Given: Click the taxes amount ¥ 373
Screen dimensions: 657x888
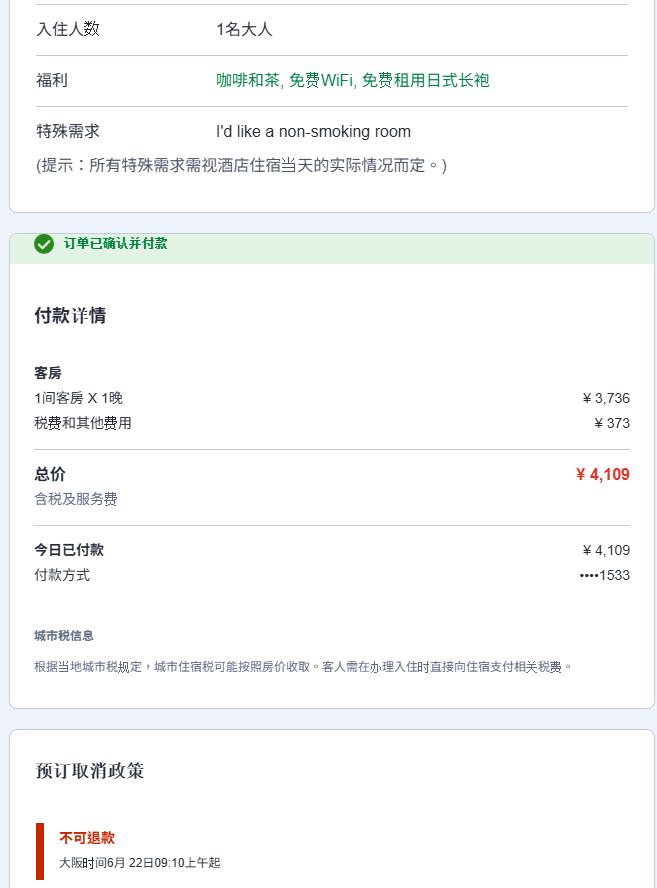Looking at the screenshot, I should 612,423.
